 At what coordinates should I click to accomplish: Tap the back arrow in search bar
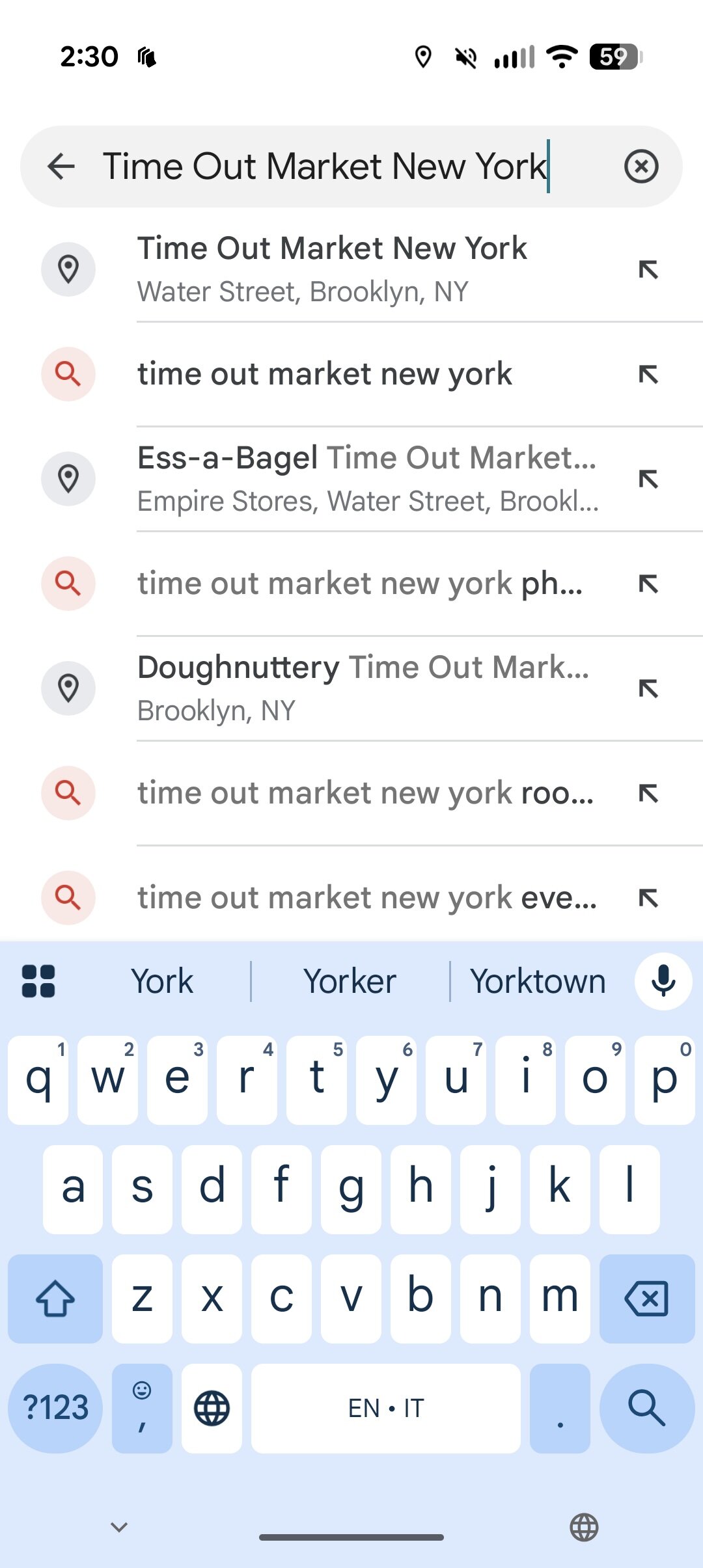(62, 167)
